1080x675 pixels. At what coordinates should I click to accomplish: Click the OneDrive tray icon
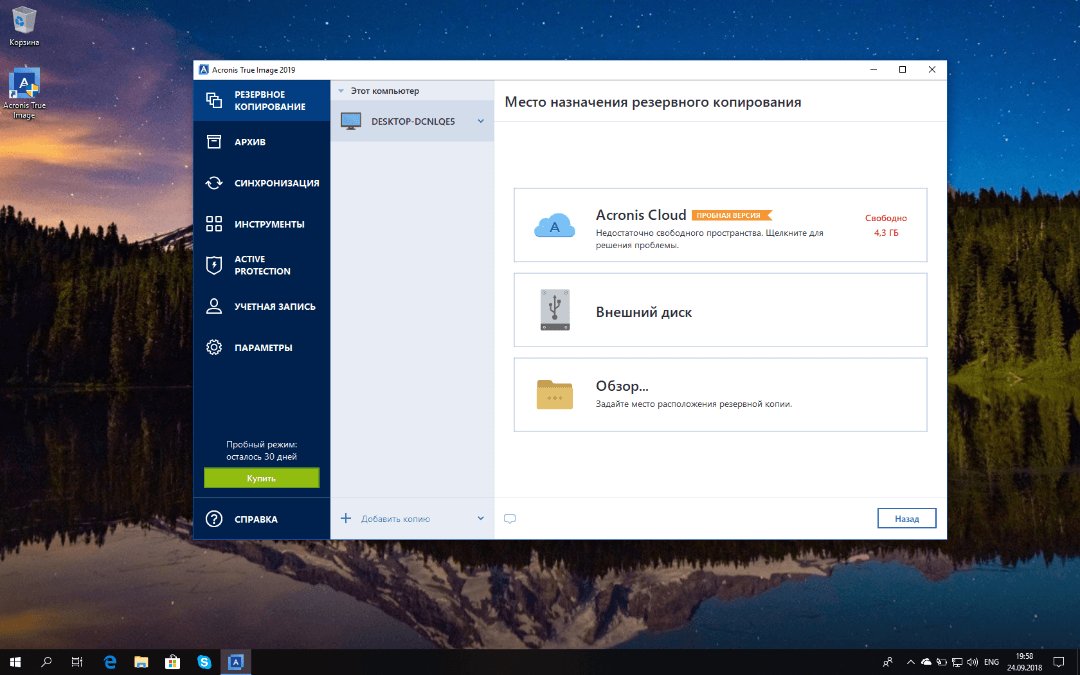pos(926,662)
